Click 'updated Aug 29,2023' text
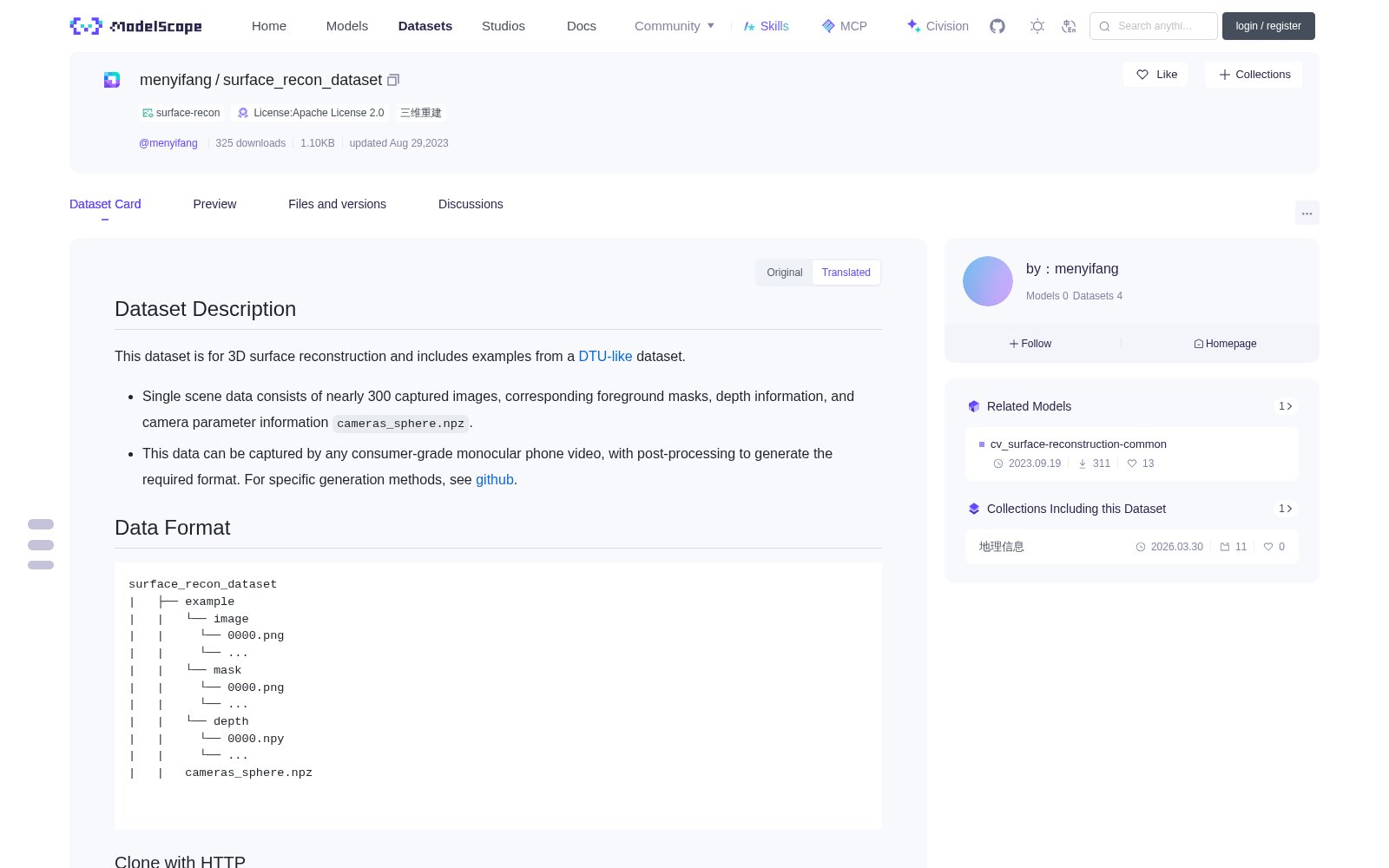This screenshot has height=868, width=1389. [399, 143]
